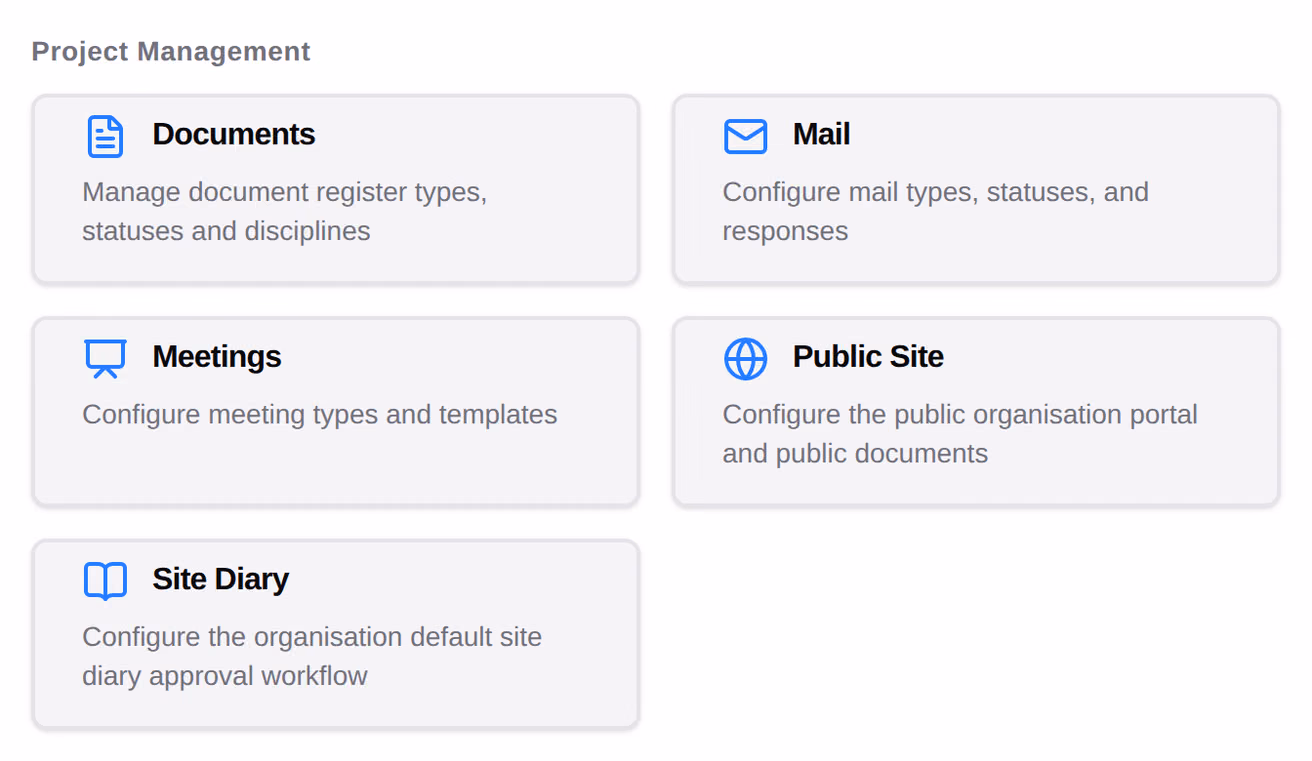Click 'Configure meeting types and templates' text
Image resolution: width=1312 pixels, height=761 pixels.
320,415
